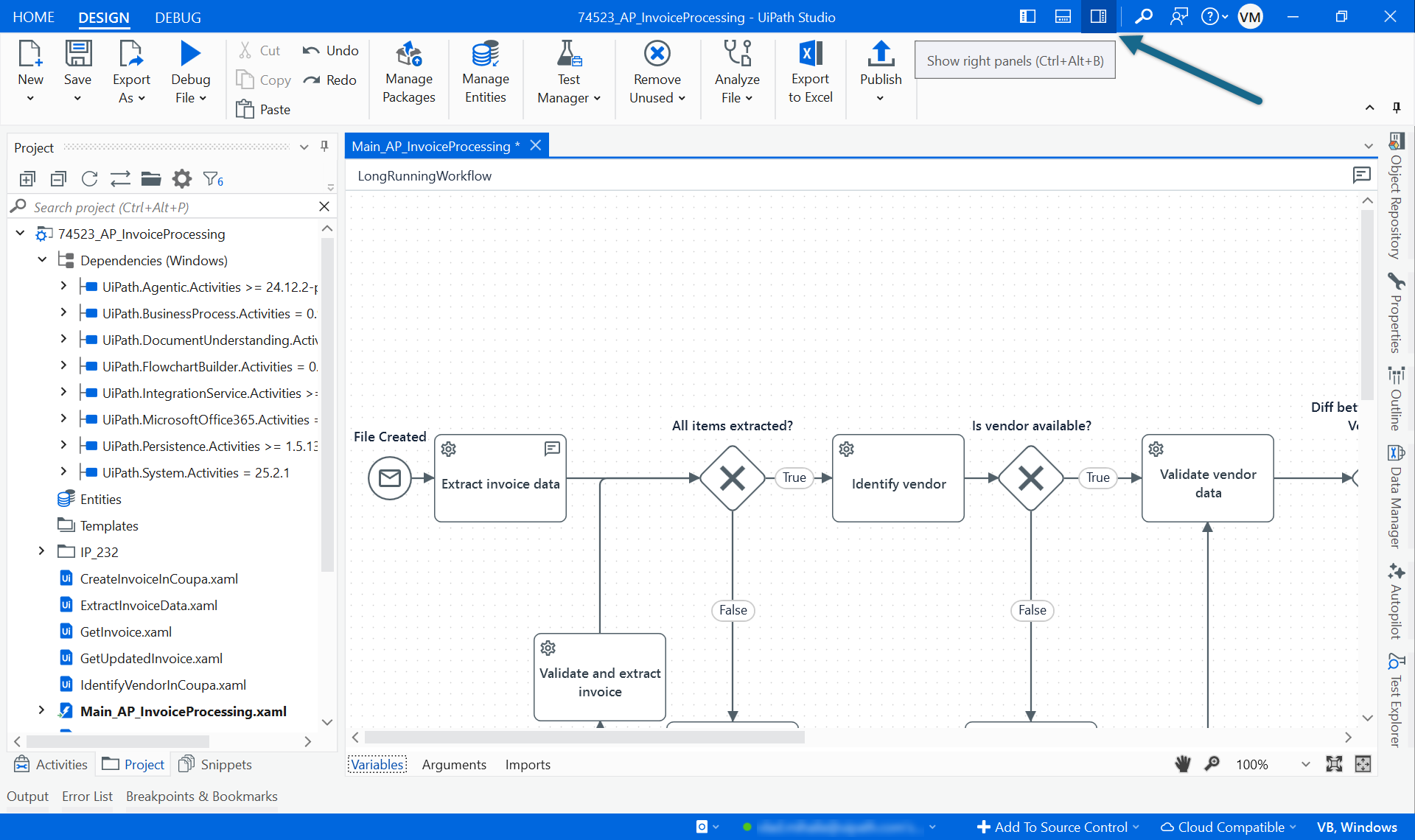
Task: Switch to the DEBUG ribbon tab
Action: (178, 17)
